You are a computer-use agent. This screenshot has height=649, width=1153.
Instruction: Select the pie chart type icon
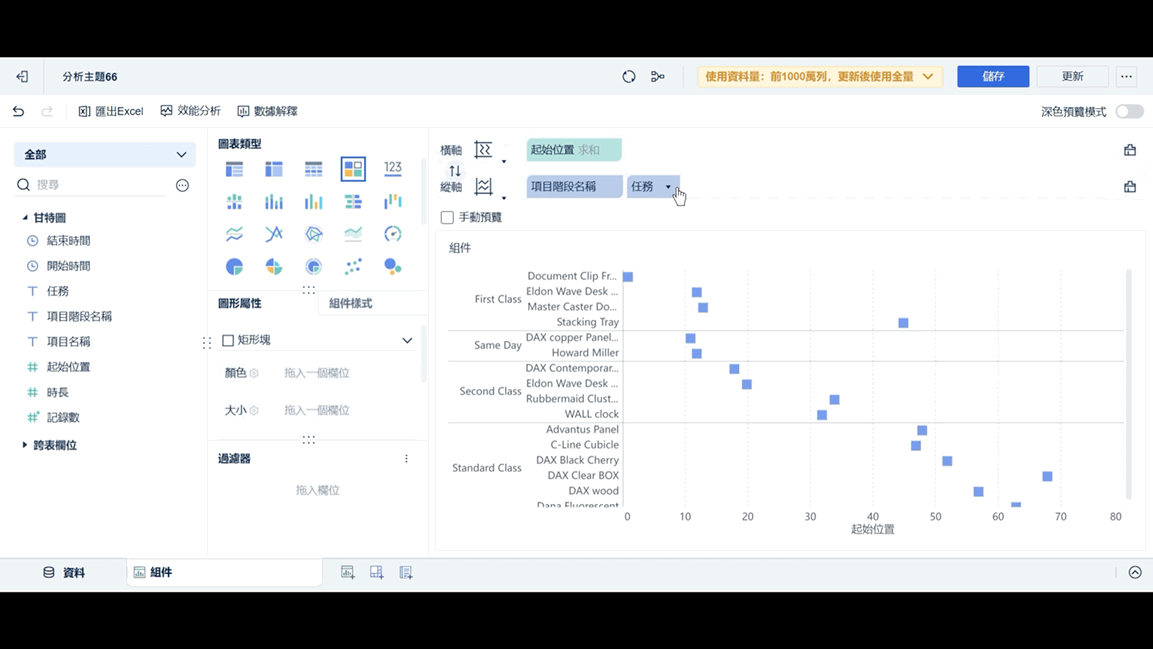pos(233,266)
